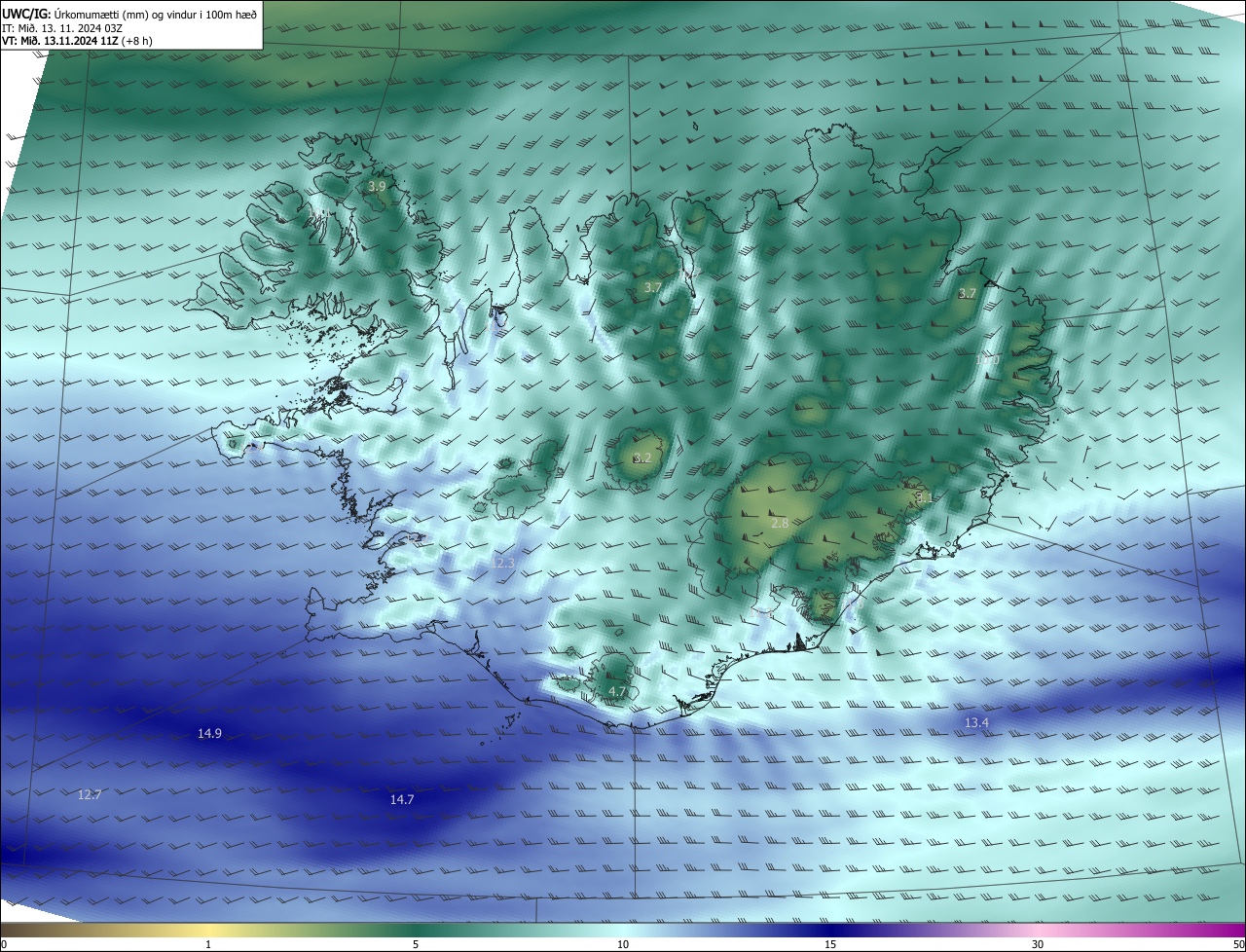
Task: Click the 3.9 precipitation value label
Action: coord(377,186)
